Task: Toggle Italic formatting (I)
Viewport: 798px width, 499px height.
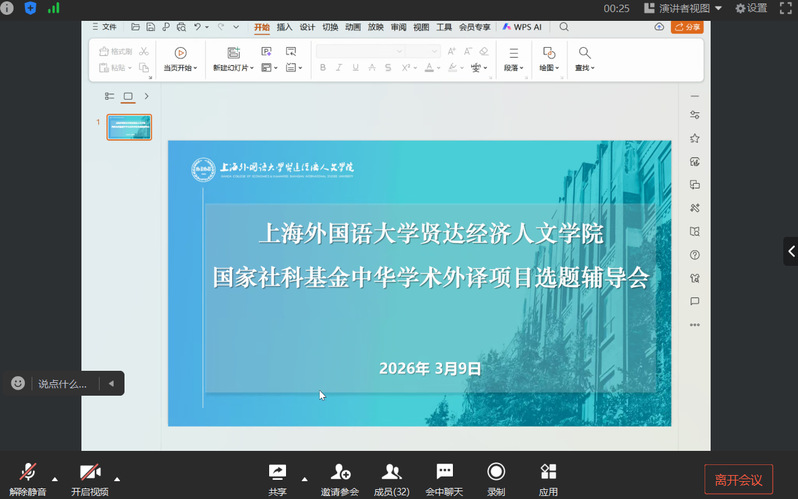Action: click(339, 68)
